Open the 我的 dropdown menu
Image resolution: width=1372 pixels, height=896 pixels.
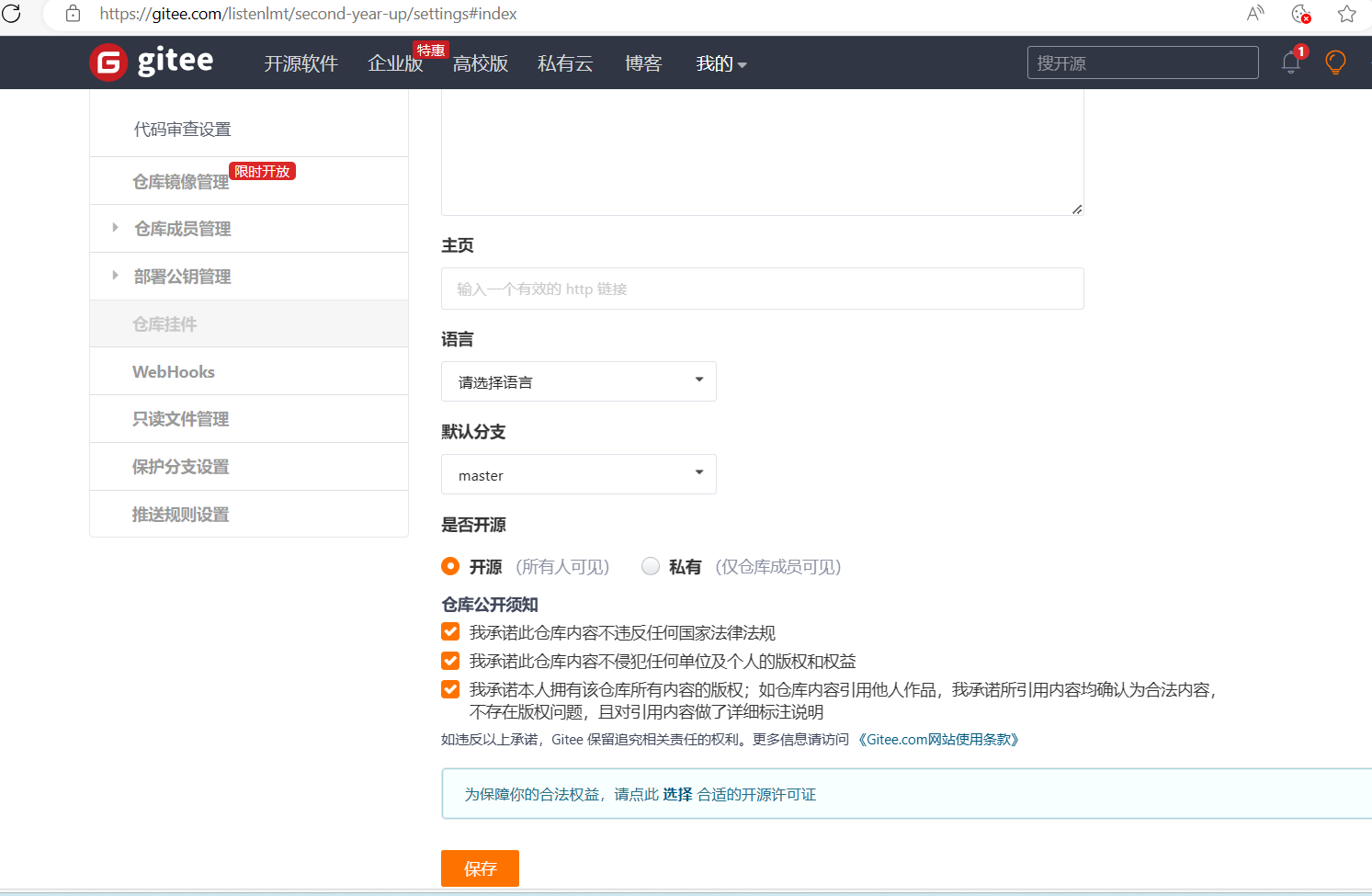click(x=721, y=63)
